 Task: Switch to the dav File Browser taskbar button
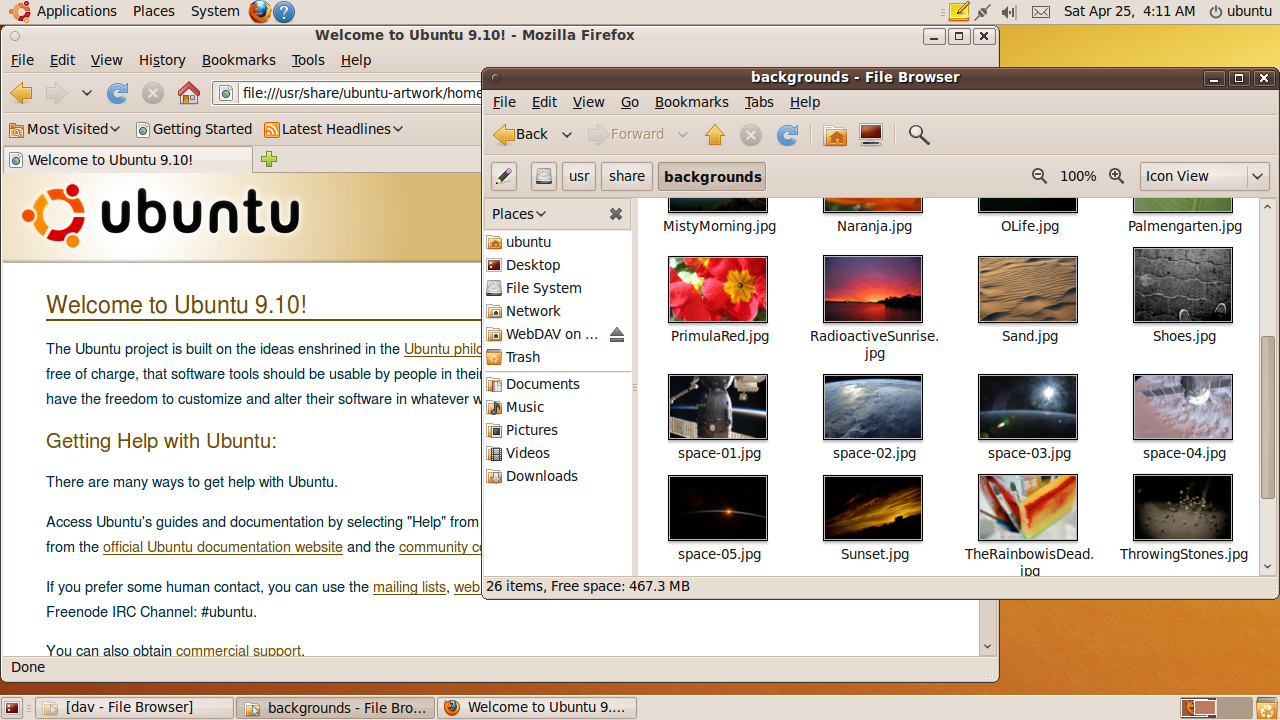point(134,708)
